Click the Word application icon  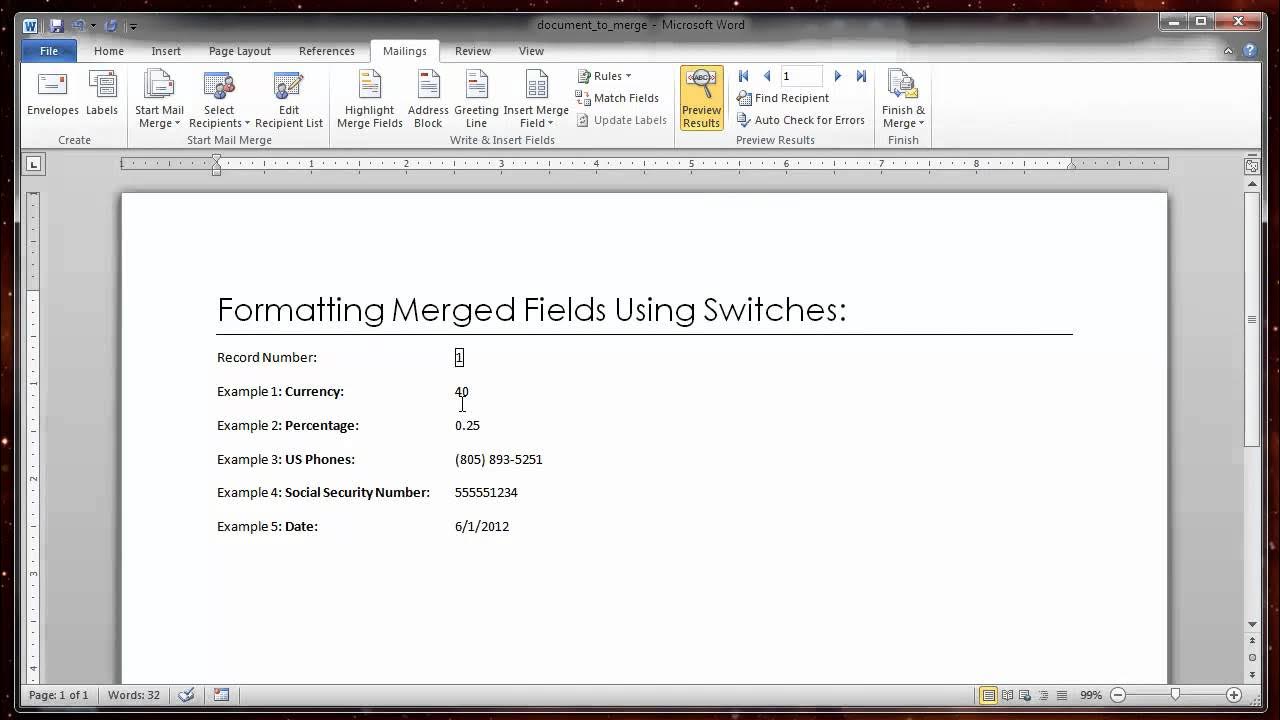30,25
